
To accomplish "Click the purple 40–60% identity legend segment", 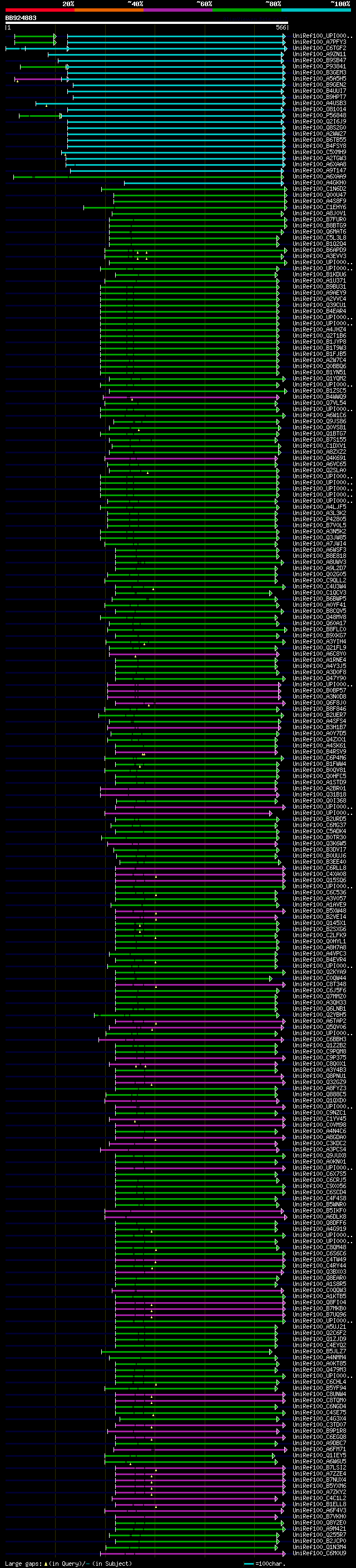I will pos(177,10).
